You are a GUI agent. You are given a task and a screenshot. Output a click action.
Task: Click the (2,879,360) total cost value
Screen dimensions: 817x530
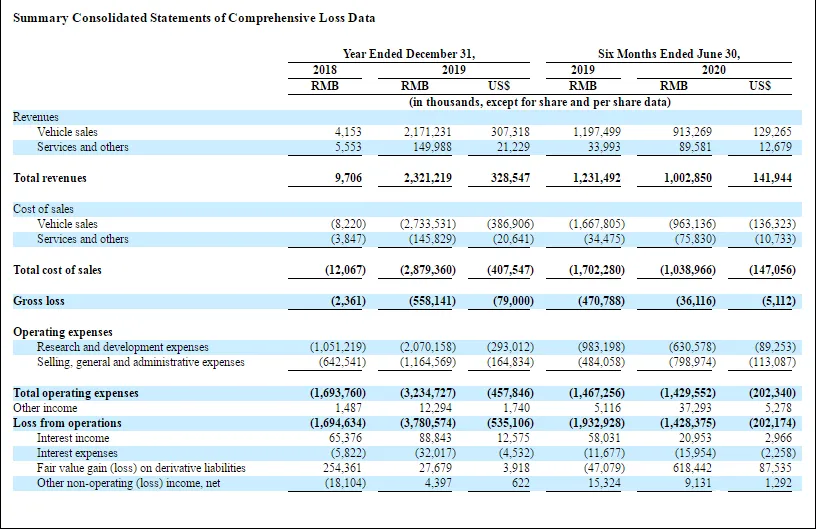428,270
